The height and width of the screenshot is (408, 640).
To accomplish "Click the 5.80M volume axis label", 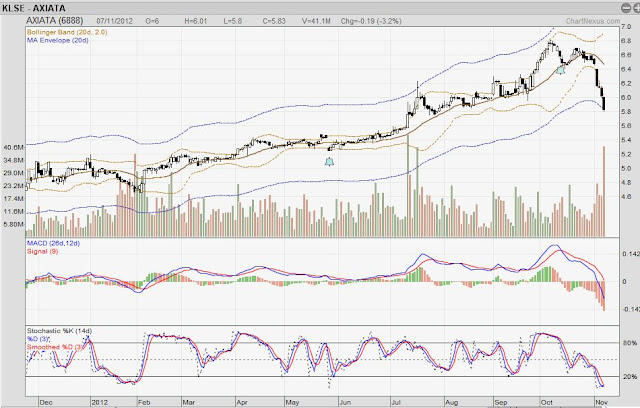I will (x=13, y=224).
